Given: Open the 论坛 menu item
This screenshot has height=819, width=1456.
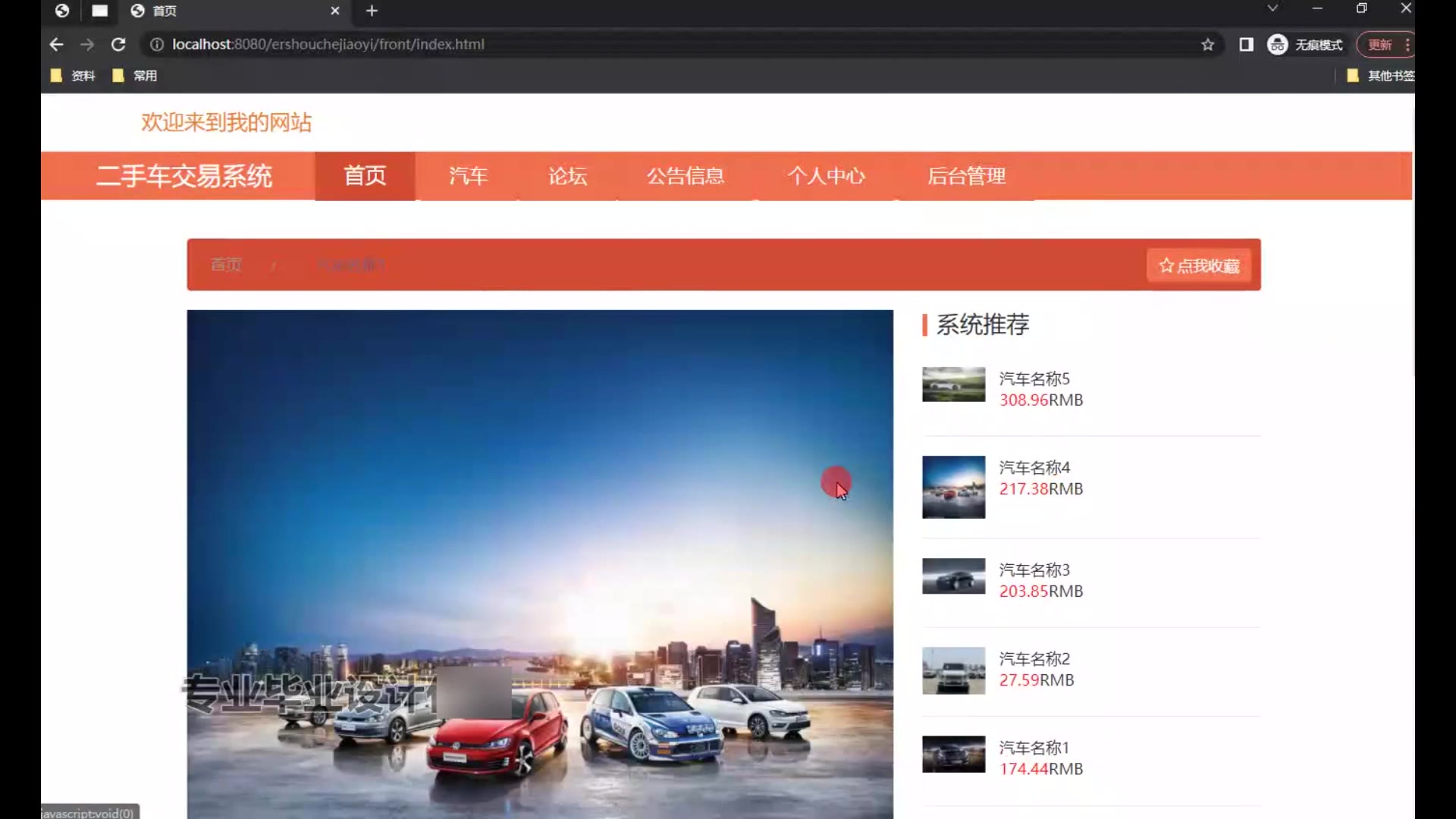Looking at the screenshot, I should pos(568,176).
